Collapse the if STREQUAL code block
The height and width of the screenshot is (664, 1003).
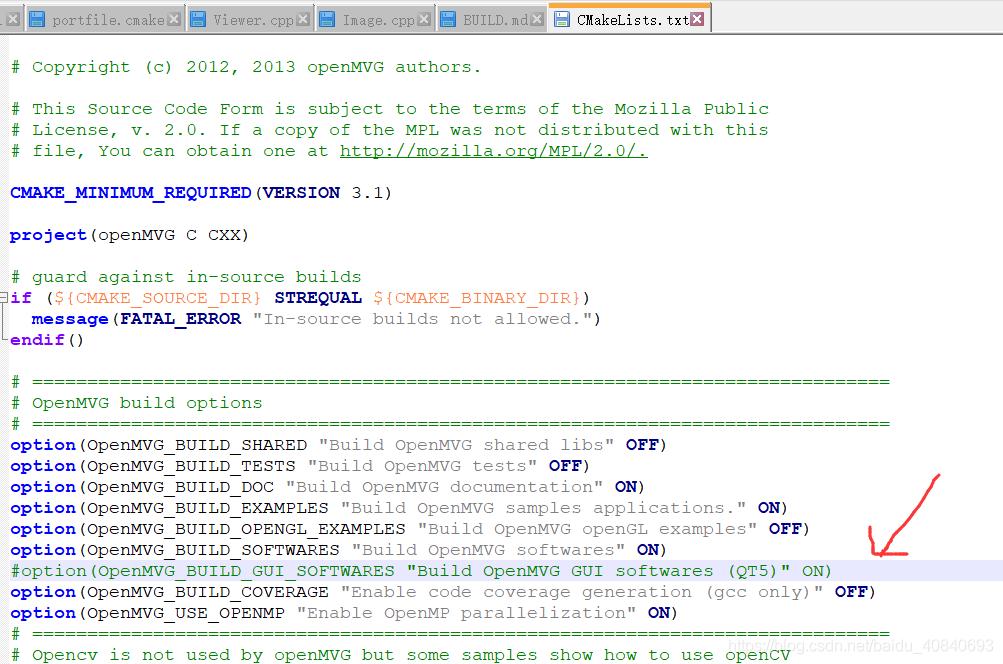[x=4, y=297]
